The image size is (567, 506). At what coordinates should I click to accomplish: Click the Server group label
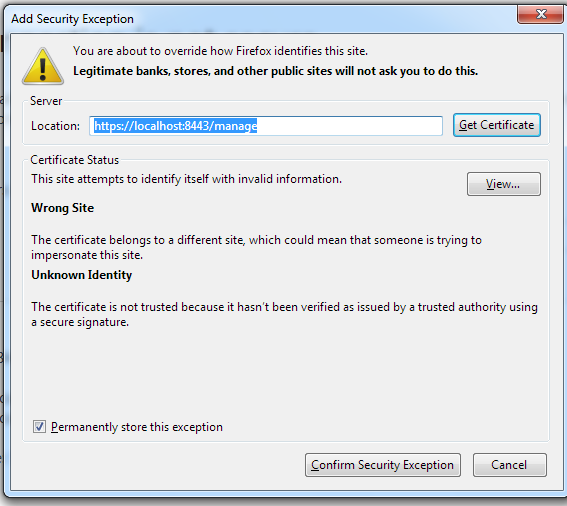click(x=46, y=101)
